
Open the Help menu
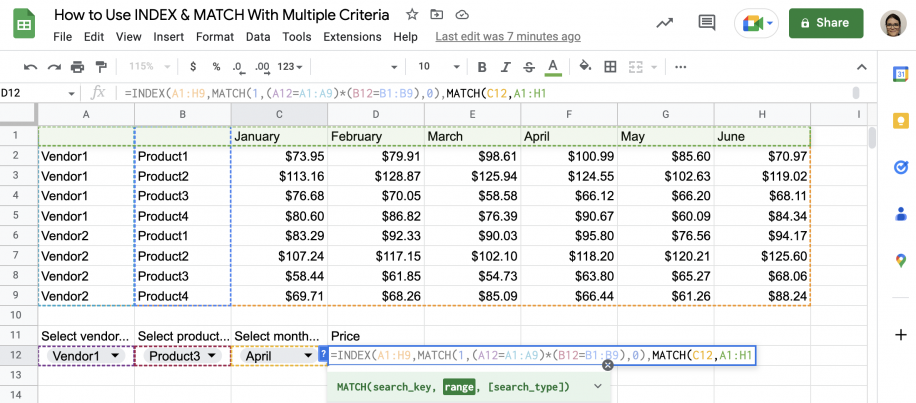[x=405, y=37]
